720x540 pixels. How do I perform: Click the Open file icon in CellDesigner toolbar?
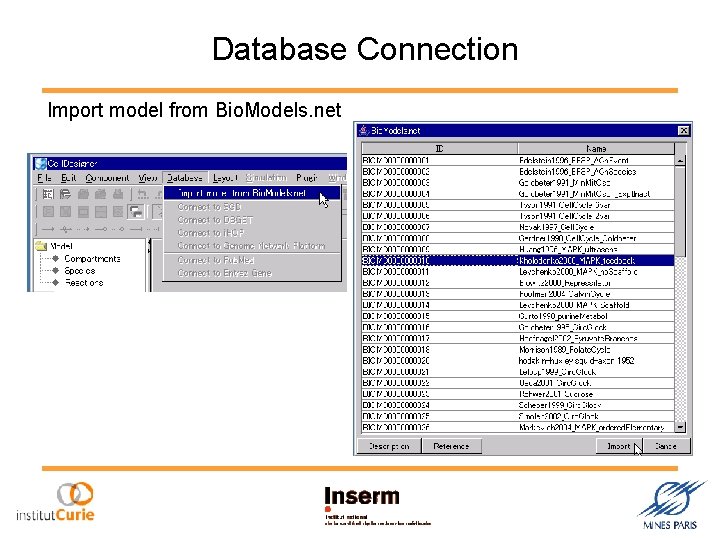click(x=66, y=194)
